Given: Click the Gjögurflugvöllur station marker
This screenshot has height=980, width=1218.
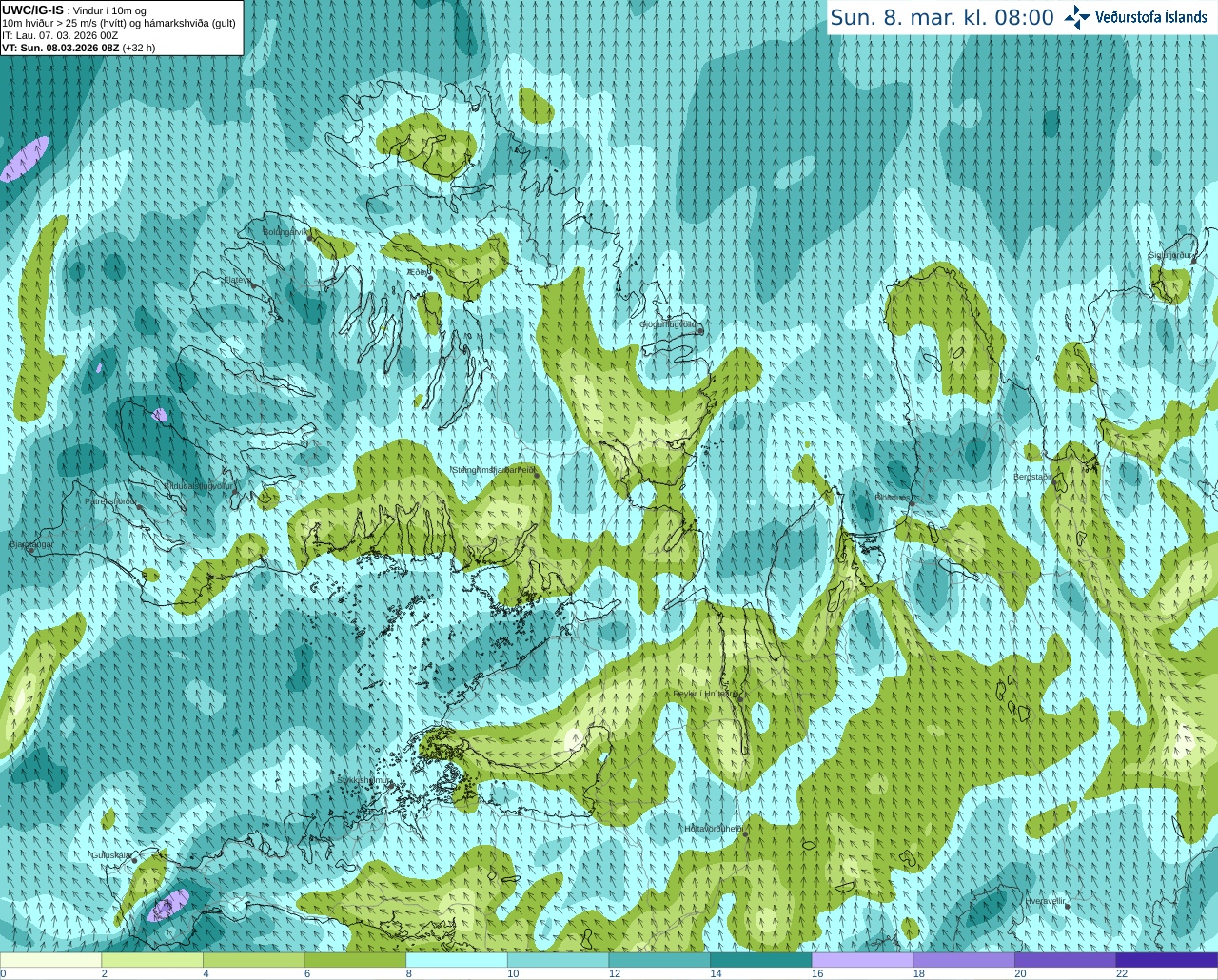Looking at the screenshot, I should [x=700, y=330].
